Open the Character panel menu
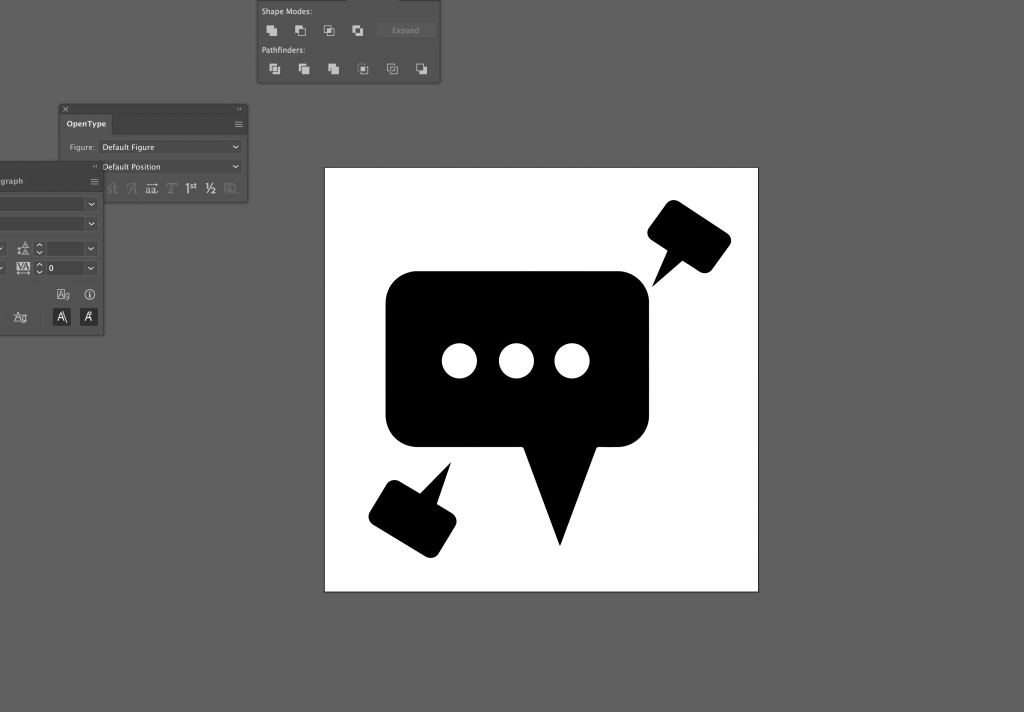 95,182
